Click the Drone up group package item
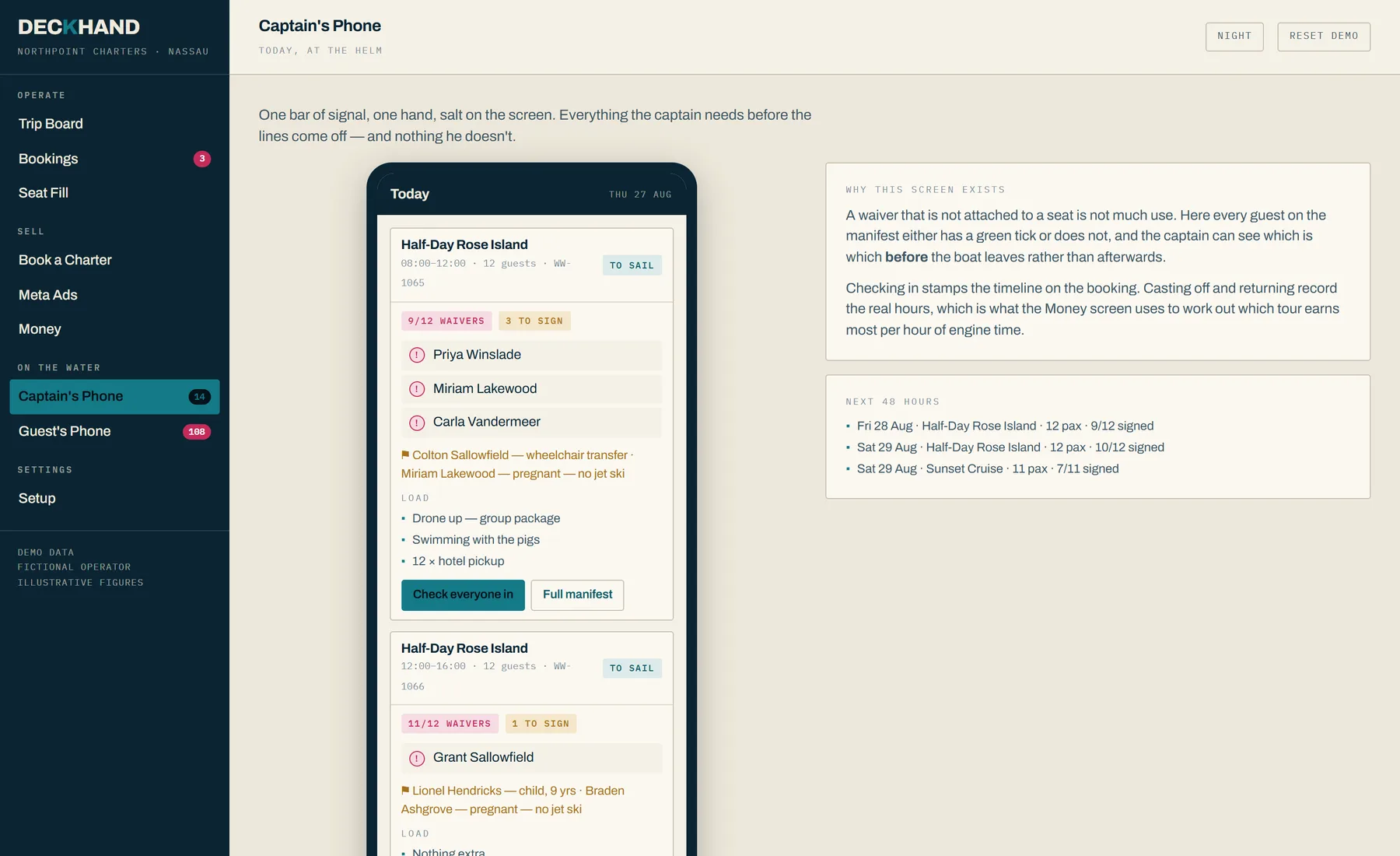 click(486, 518)
